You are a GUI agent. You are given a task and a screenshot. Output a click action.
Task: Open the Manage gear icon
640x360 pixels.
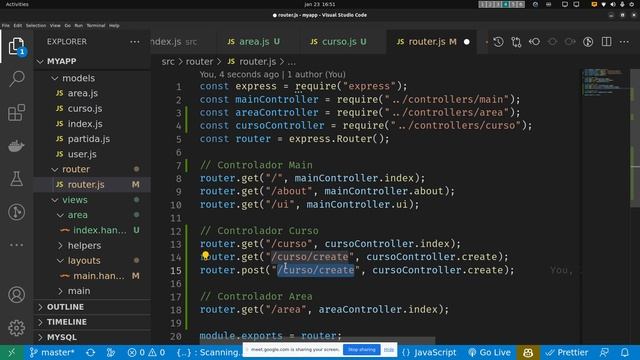16,328
